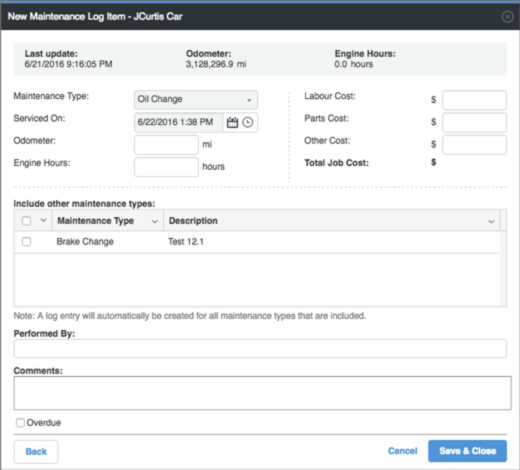Click the Odometer mileage input field
This screenshot has height=470, width=520.
tap(166, 145)
